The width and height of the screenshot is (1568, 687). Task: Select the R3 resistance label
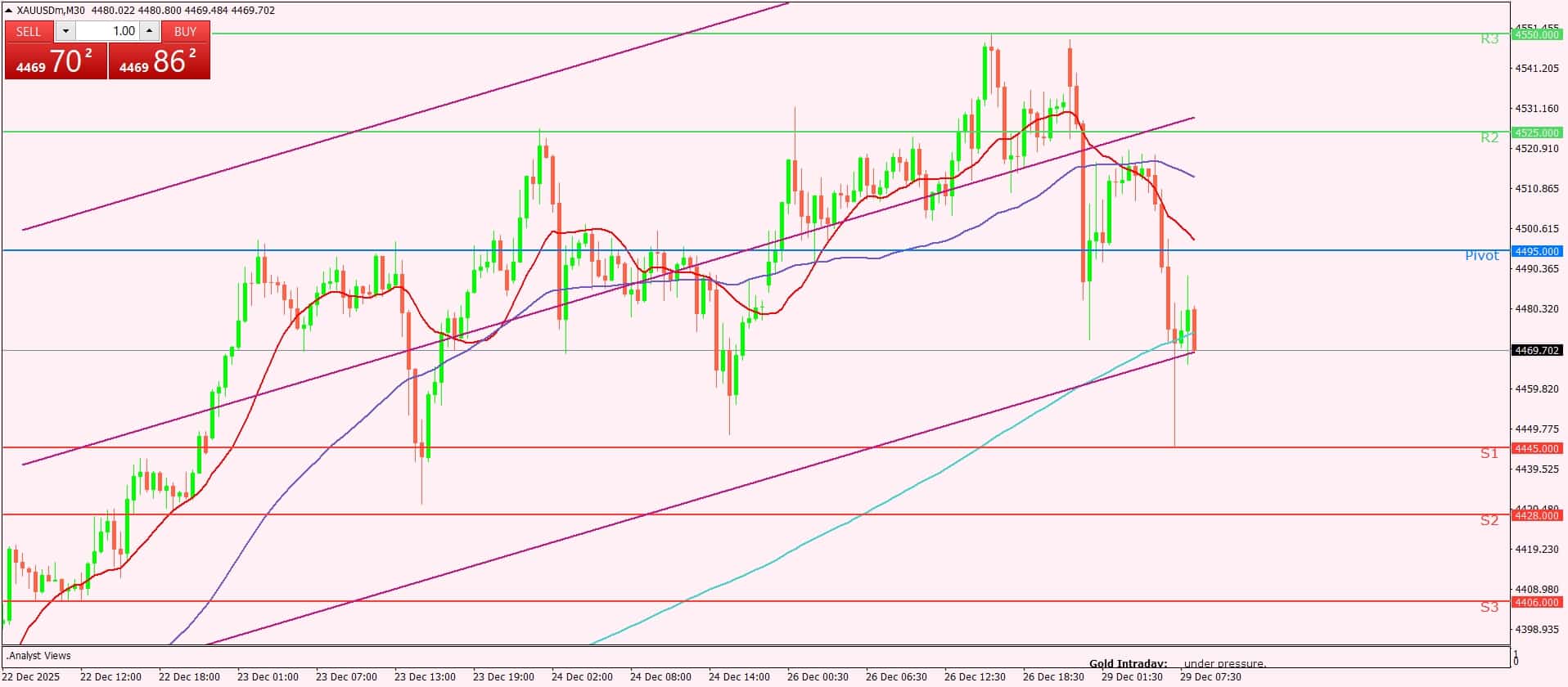pos(1489,38)
